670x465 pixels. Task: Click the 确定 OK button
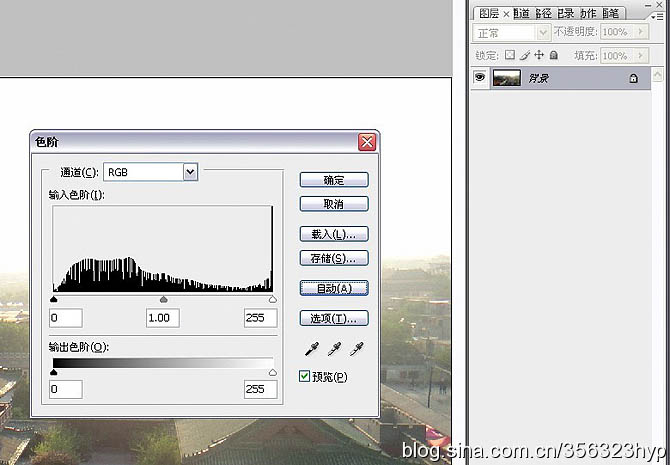(x=334, y=180)
